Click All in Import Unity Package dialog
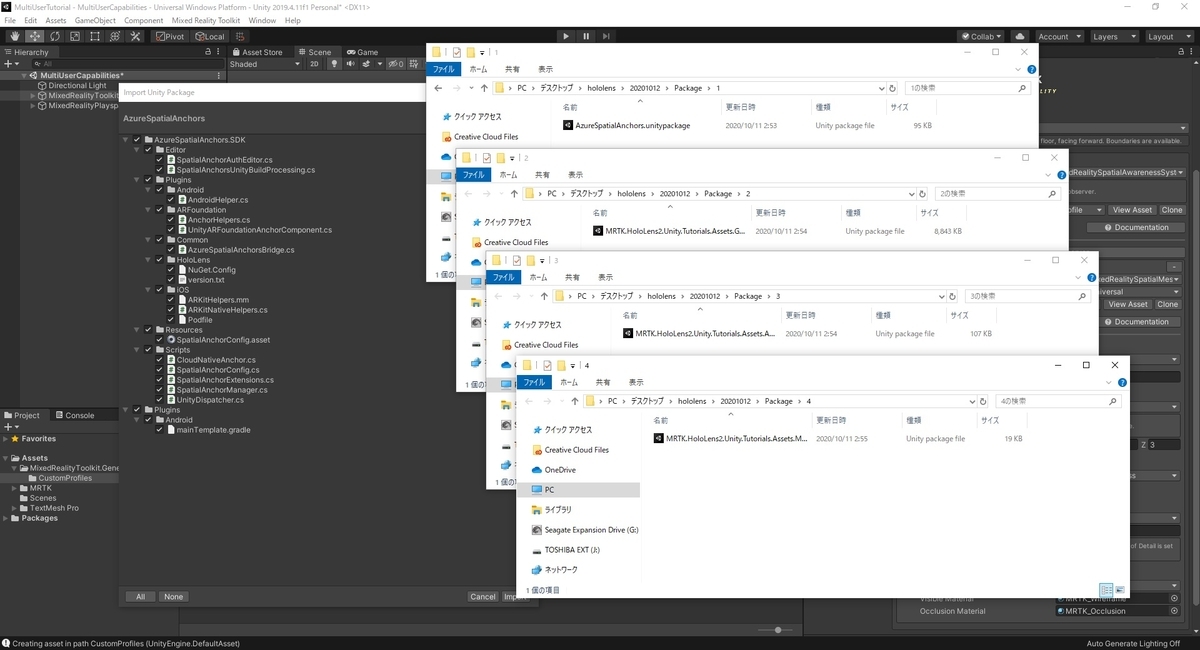Screen dimensions: 1200x650 coord(140,597)
